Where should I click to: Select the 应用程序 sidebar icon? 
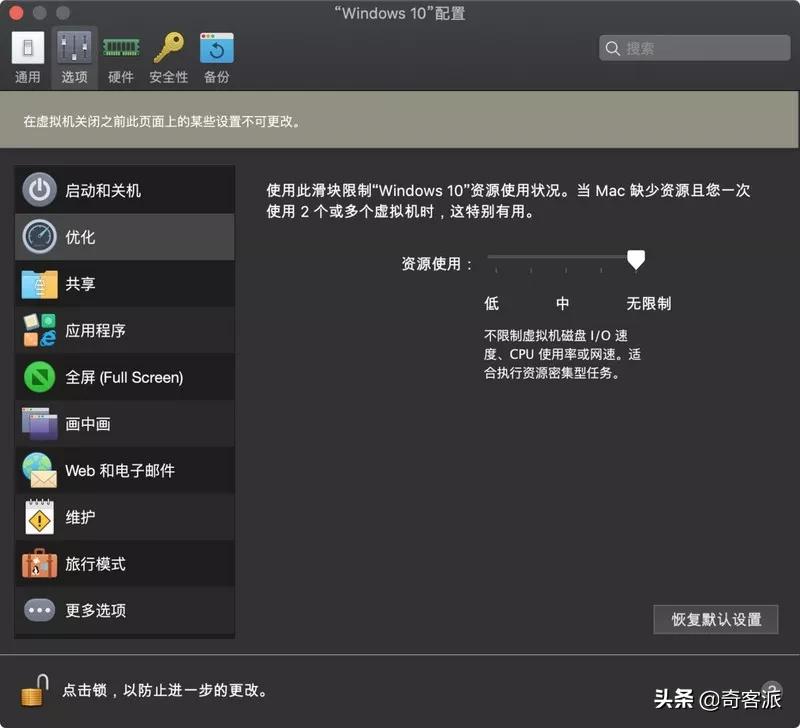click(40, 330)
